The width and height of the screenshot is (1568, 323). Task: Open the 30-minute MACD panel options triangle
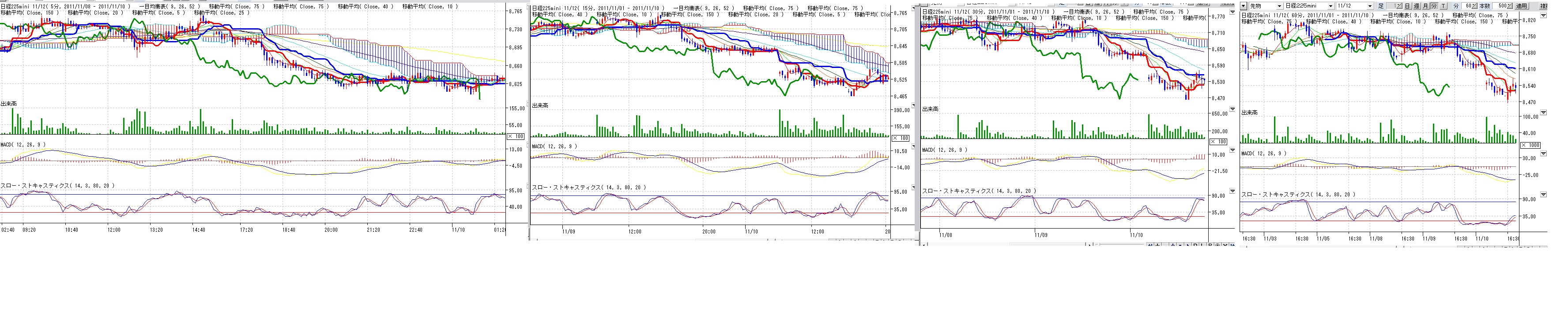pyautogui.click(x=1233, y=150)
